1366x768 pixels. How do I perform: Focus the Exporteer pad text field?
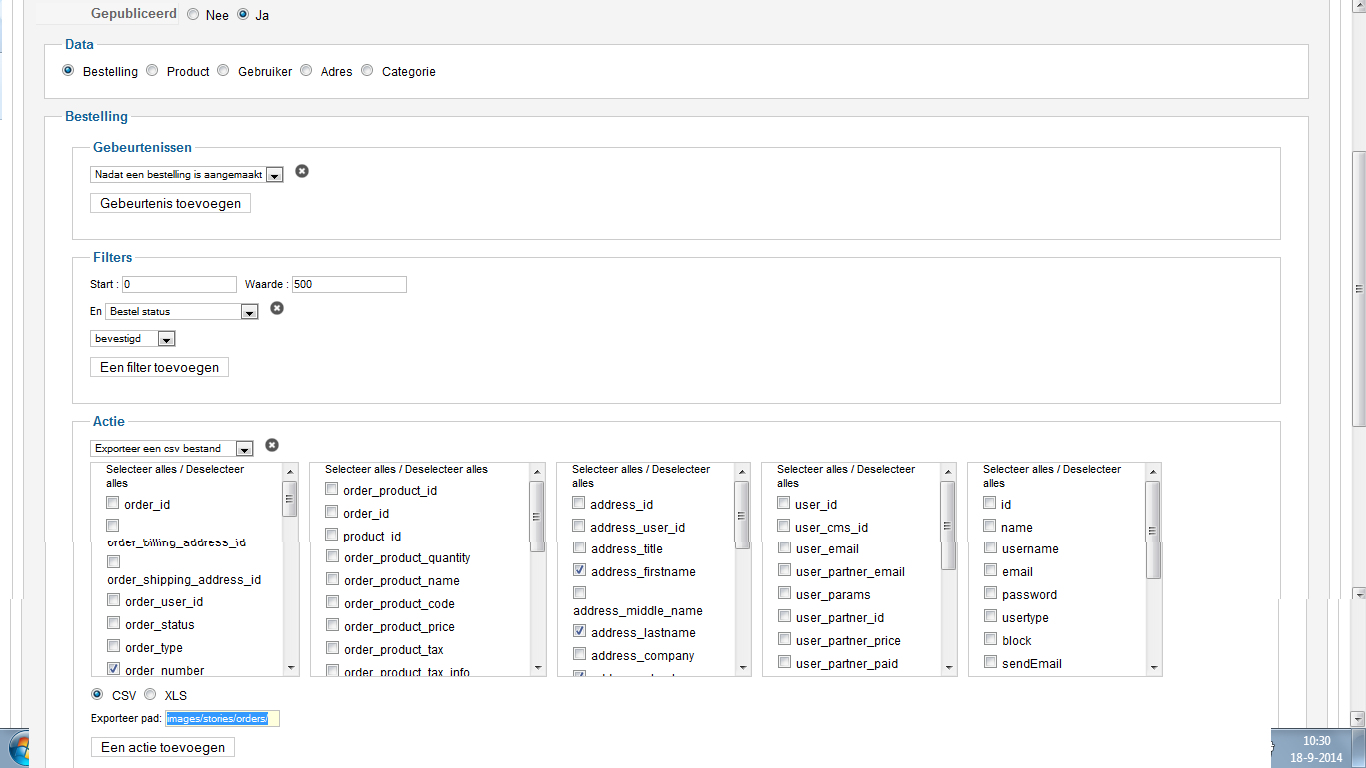point(223,718)
